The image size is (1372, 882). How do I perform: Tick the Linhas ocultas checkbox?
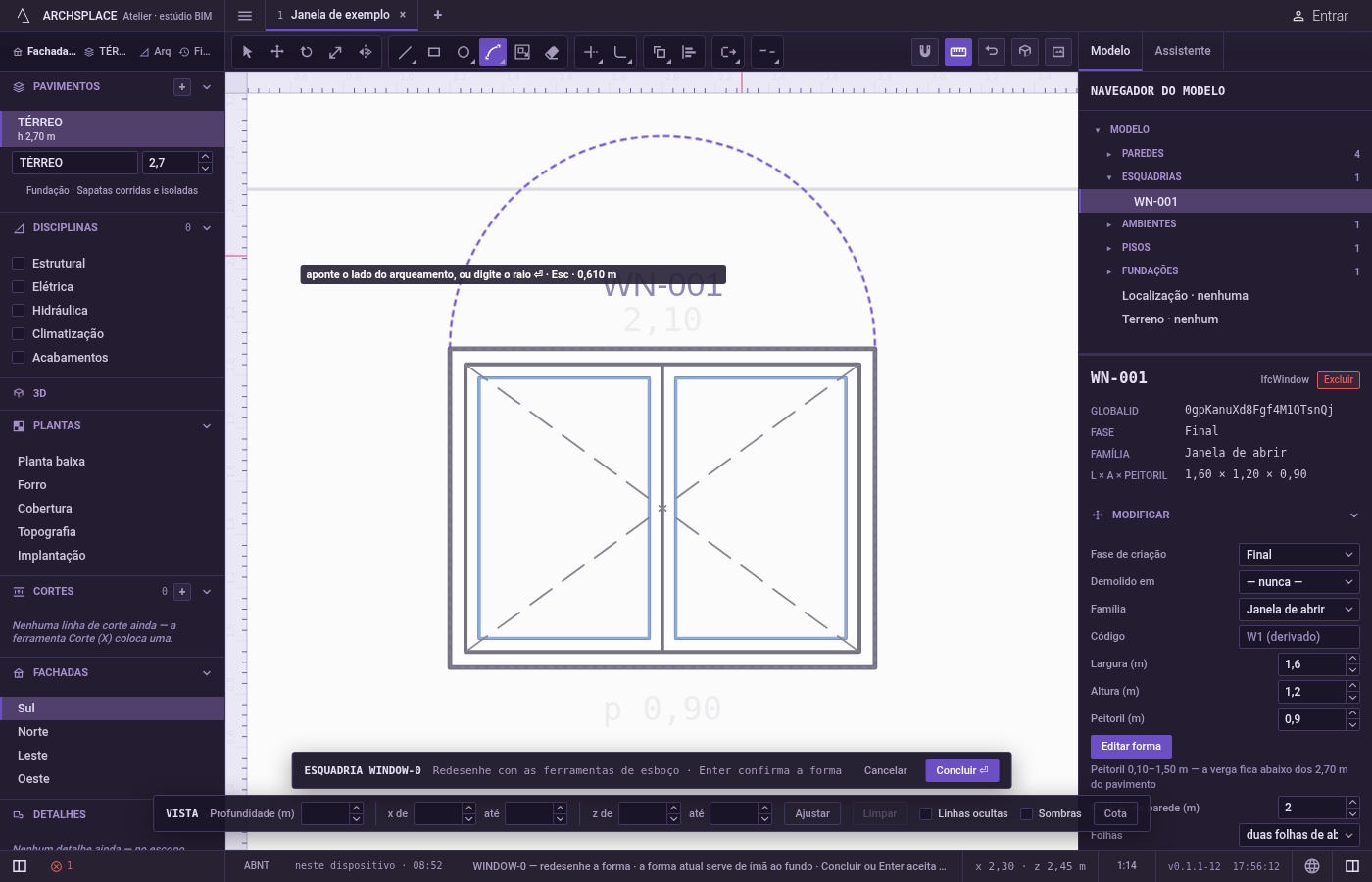tap(925, 813)
